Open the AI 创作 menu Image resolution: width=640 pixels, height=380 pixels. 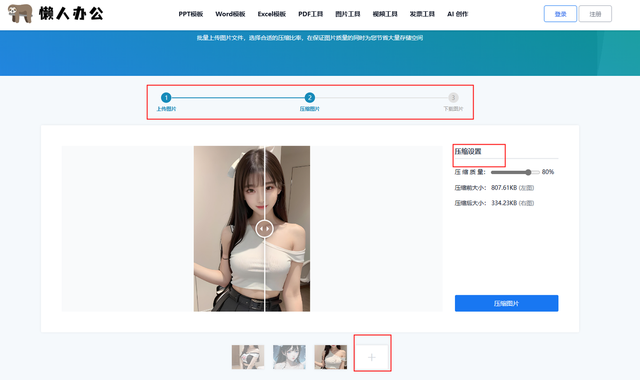458,14
